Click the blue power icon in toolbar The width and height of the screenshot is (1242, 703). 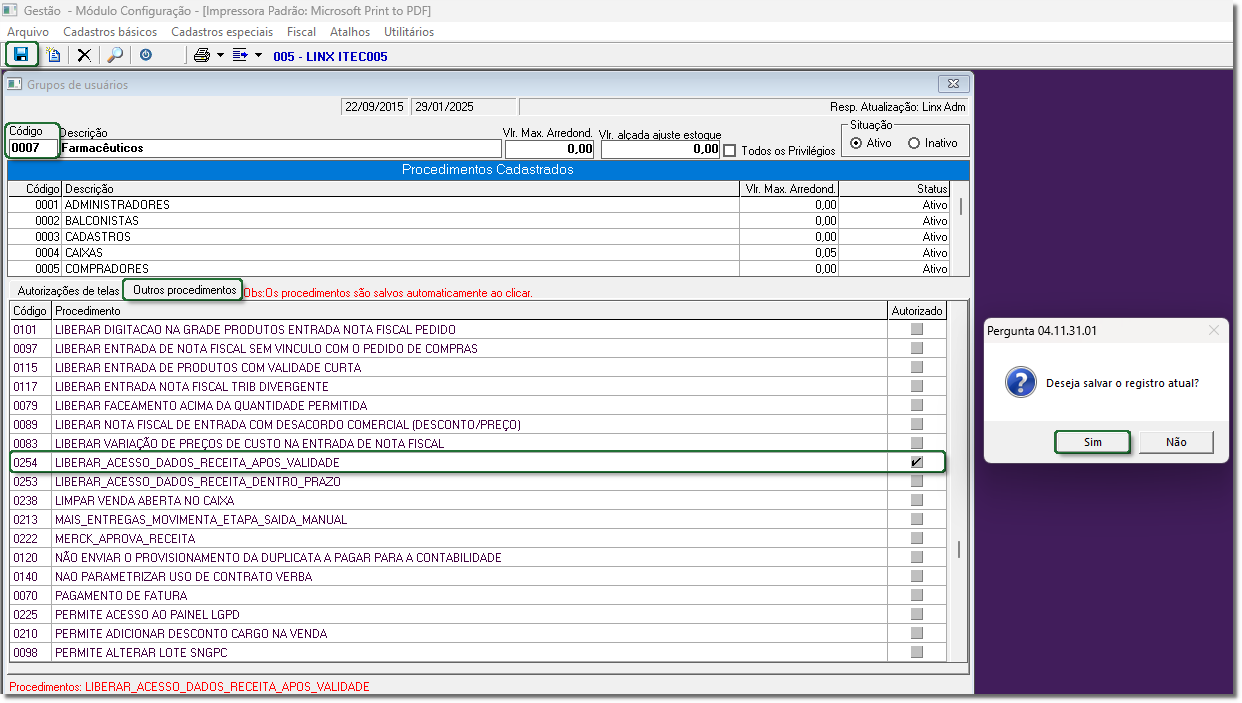(146, 56)
